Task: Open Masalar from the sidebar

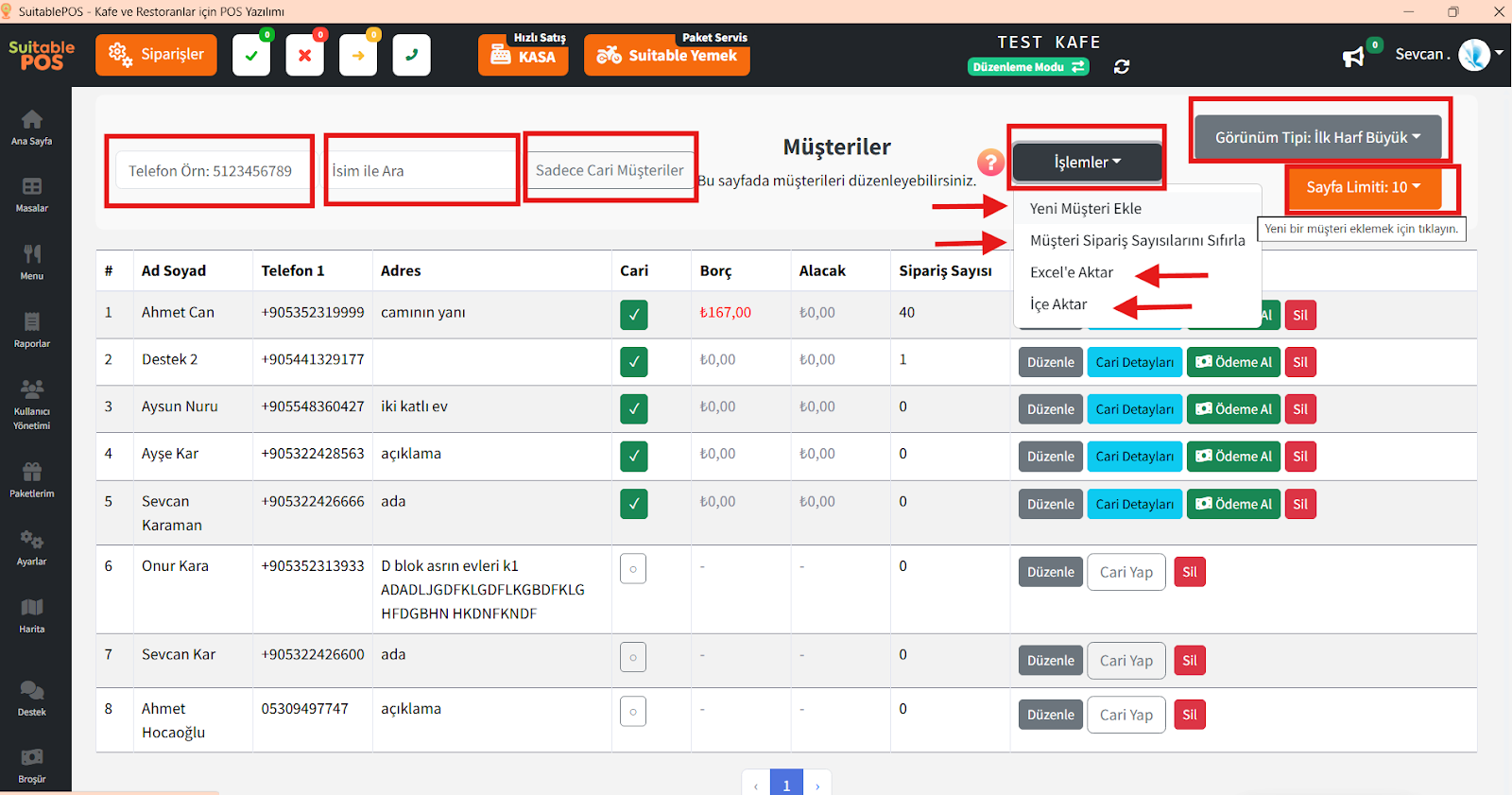Action: (31, 194)
